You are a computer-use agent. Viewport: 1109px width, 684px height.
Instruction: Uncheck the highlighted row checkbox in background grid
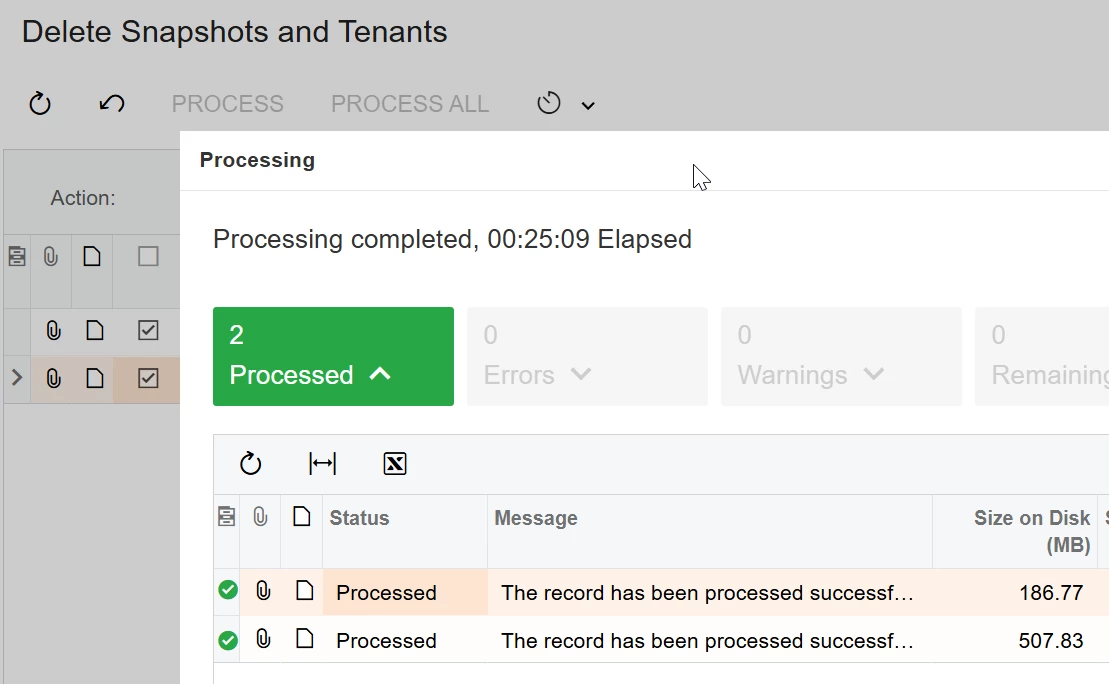coord(148,378)
